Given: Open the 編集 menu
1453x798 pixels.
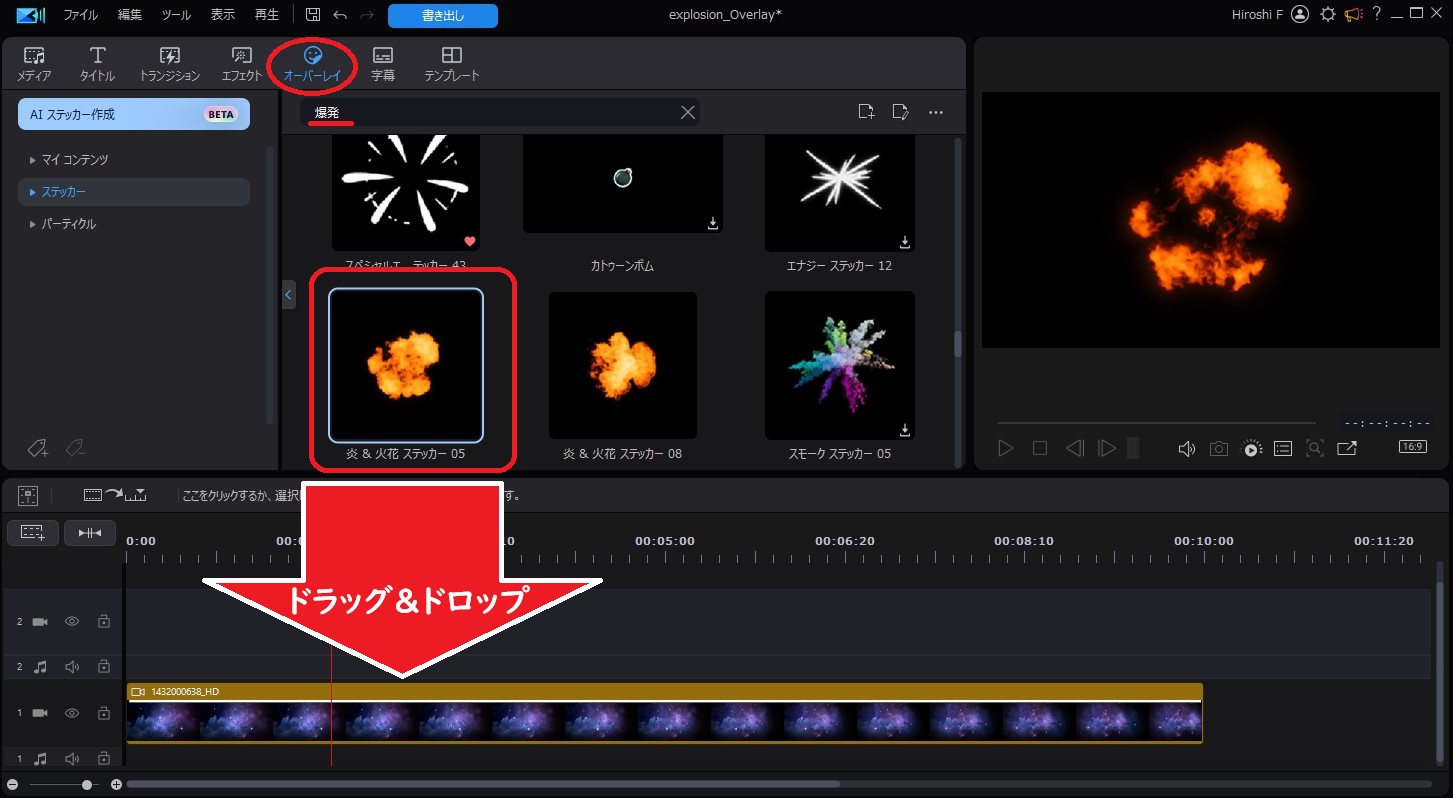Looking at the screenshot, I should tap(130, 15).
